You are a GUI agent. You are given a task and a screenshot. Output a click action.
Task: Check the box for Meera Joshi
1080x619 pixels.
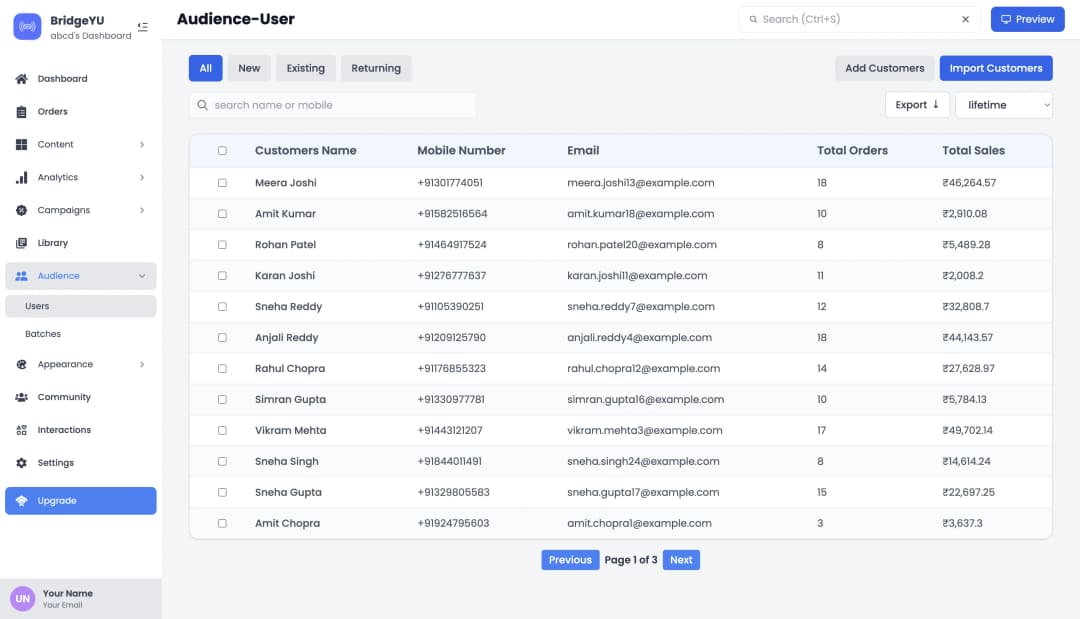(x=222, y=183)
